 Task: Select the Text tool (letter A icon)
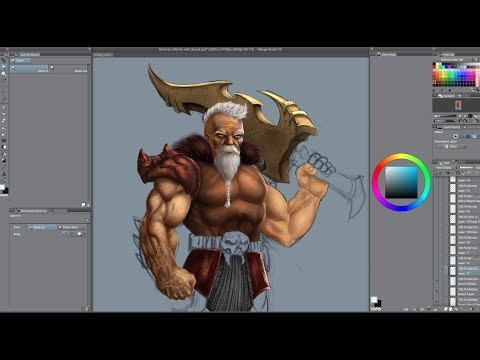coord(4,174)
